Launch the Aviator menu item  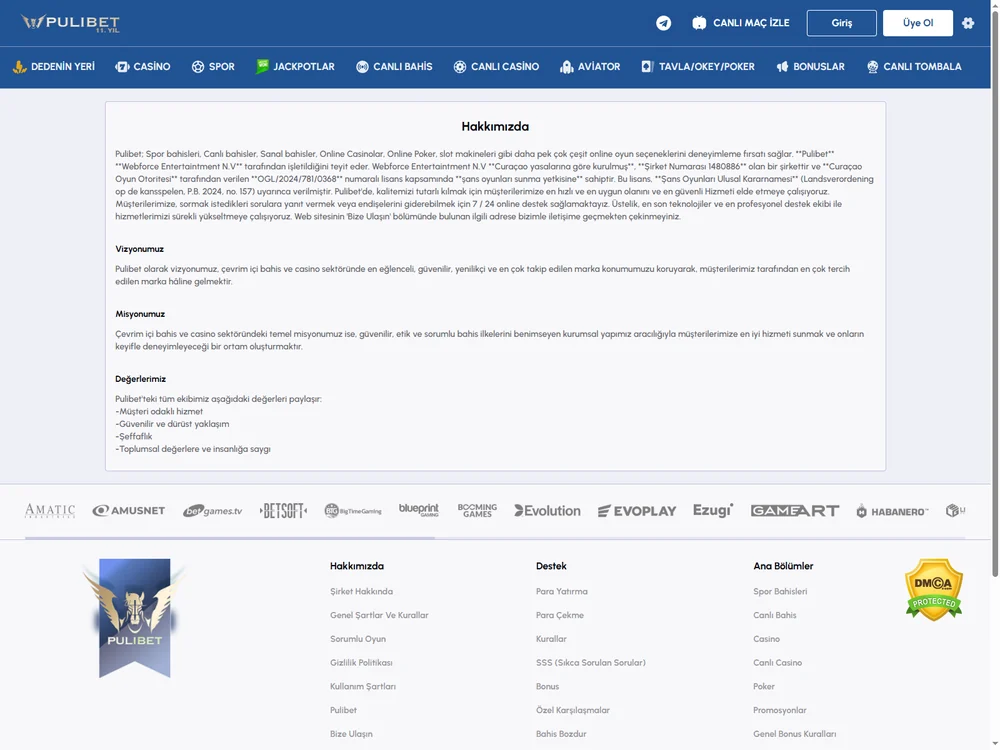590,67
